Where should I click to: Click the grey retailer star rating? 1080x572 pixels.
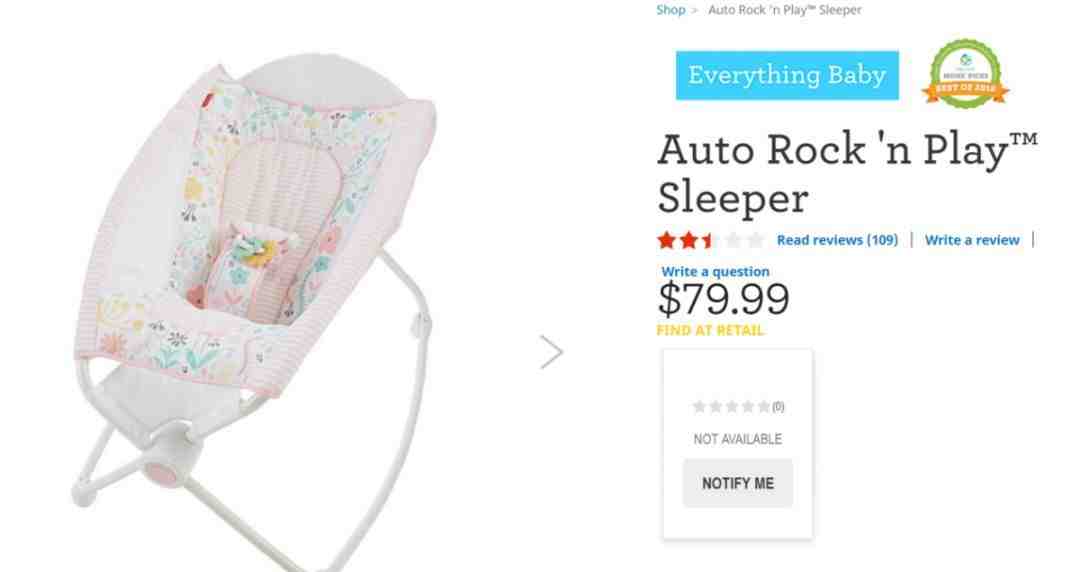click(x=731, y=406)
